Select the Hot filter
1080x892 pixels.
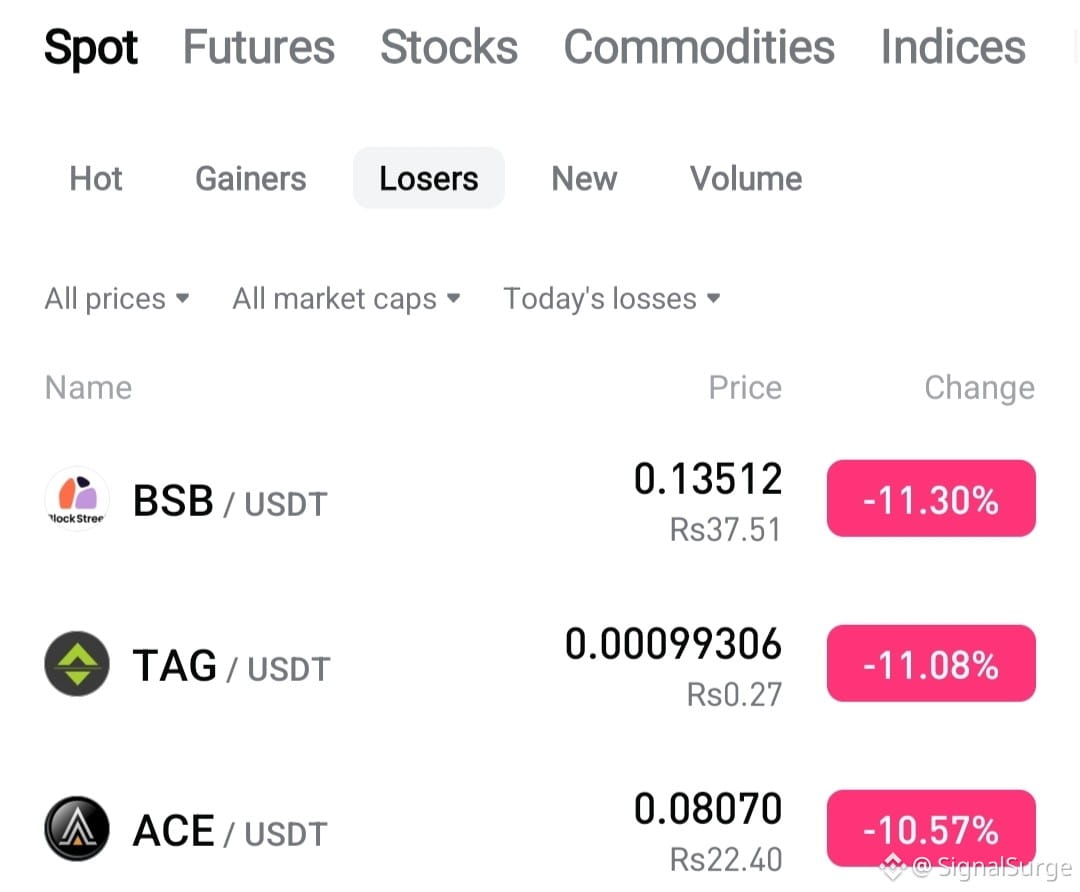click(x=96, y=178)
